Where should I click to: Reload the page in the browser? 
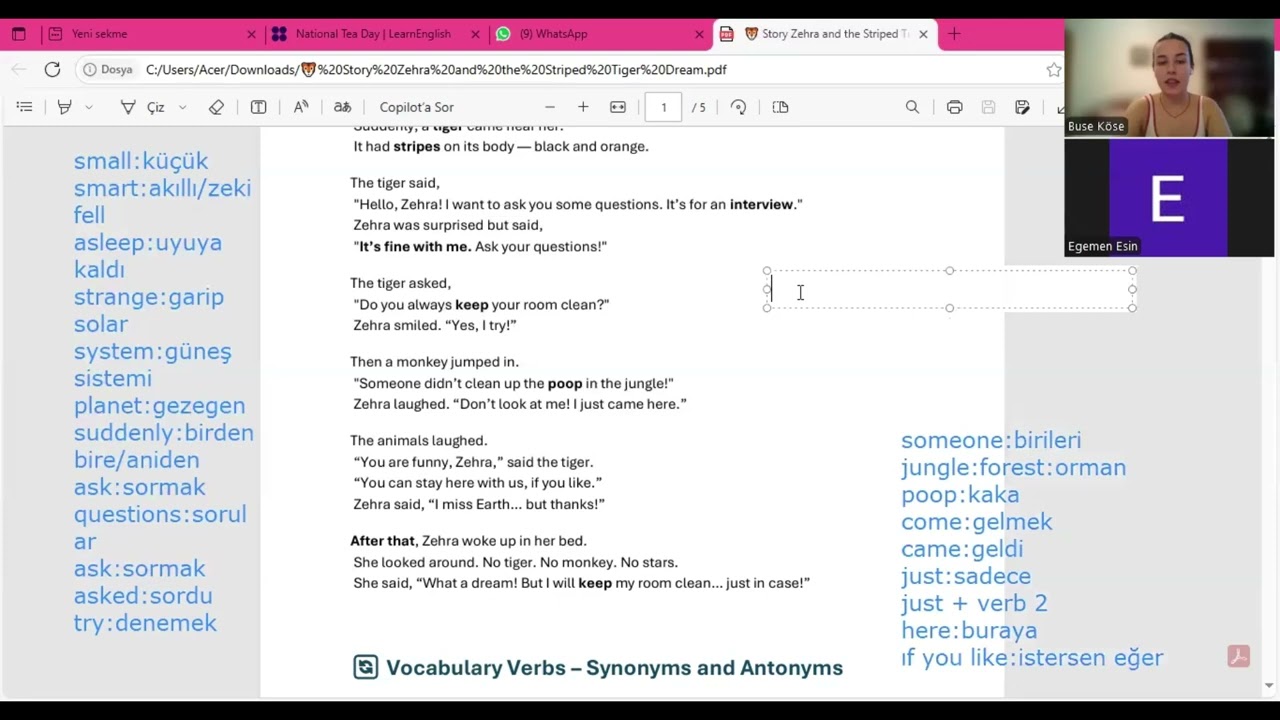coord(52,70)
